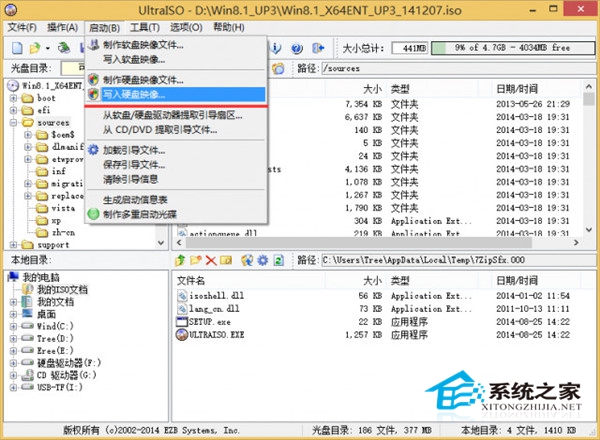Click the floppy icon beside 制作软盘映像文件
This screenshot has height=440, width=600.
pos(93,44)
